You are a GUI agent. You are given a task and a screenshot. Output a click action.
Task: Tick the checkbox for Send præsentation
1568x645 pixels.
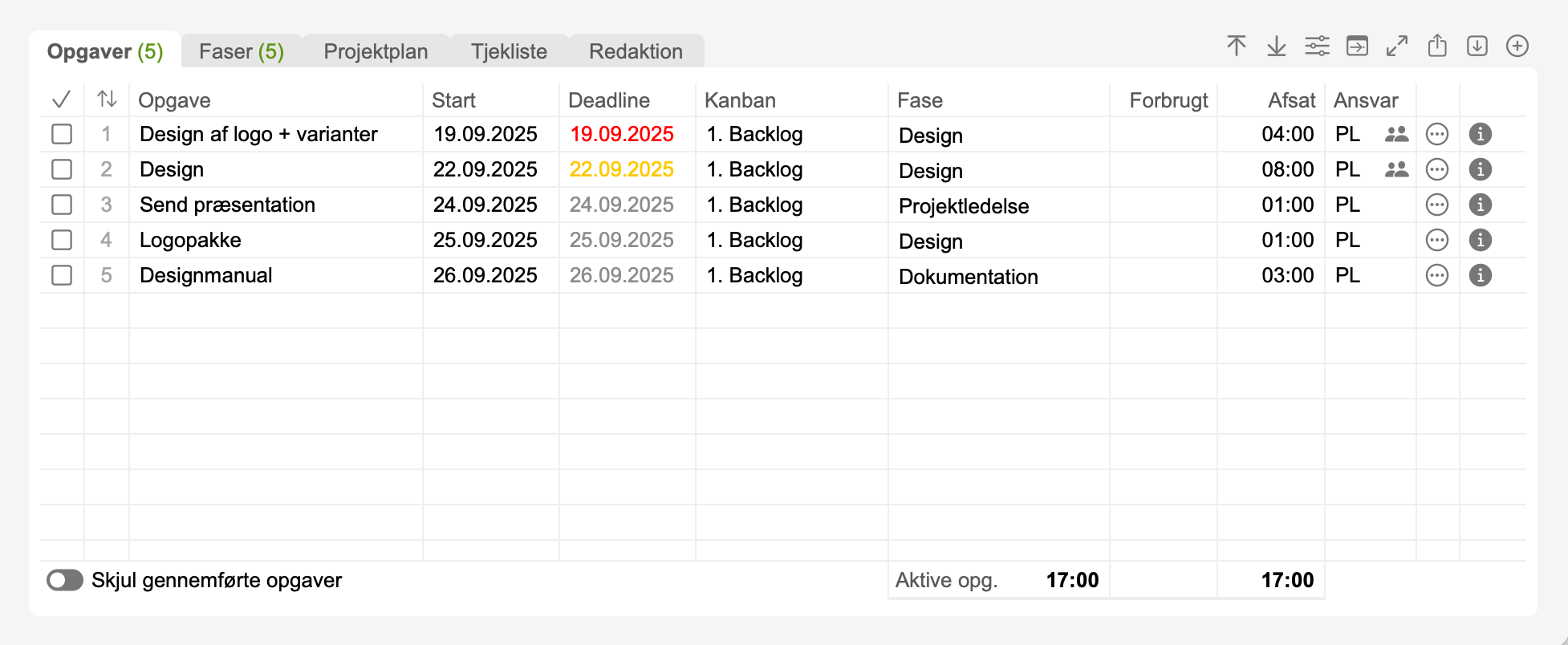[62, 205]
